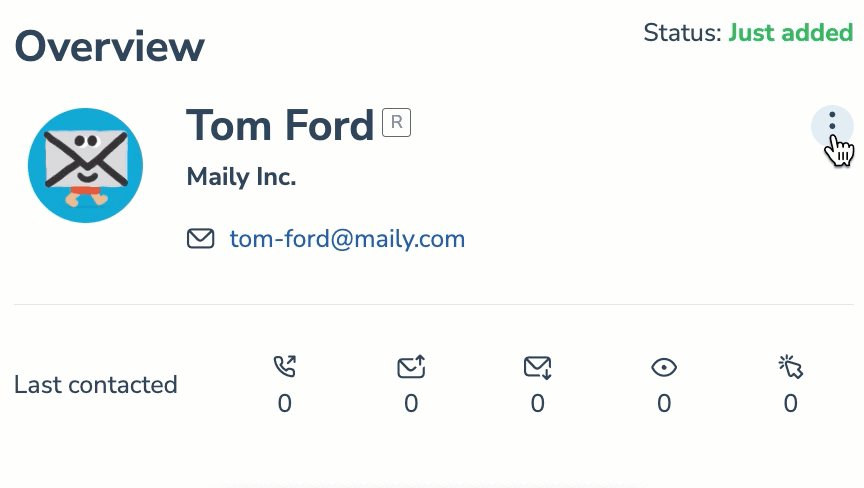The width and height of the screenshot is (864, 488).
Task: Click the count under the clicks icon
Action: click(x=791, y=404)
